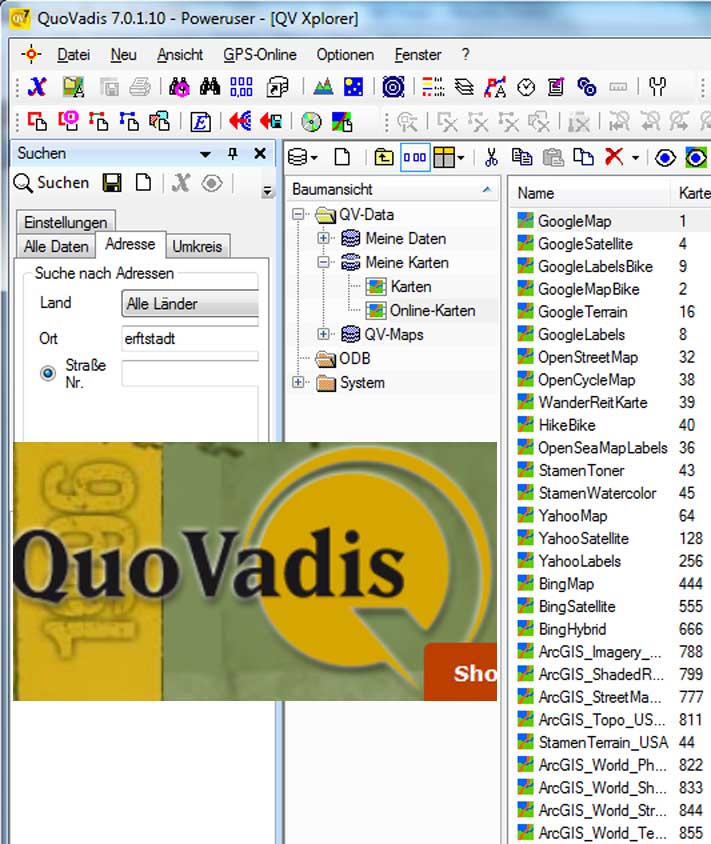Click the Suchen search button
This screenshot has width=711, height=844.
coord(52,183)
